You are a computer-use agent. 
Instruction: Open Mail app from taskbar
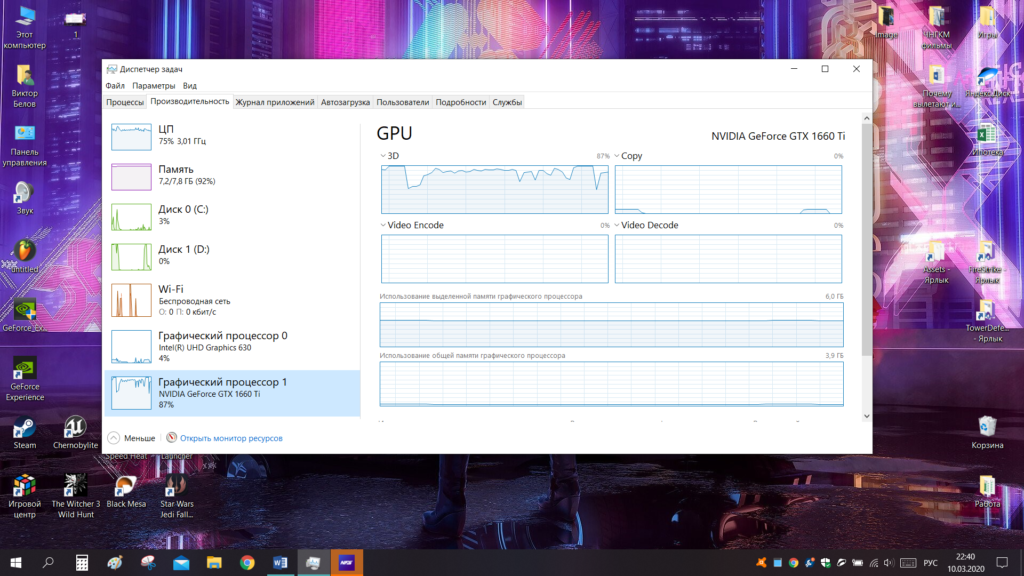pos(181,562)
